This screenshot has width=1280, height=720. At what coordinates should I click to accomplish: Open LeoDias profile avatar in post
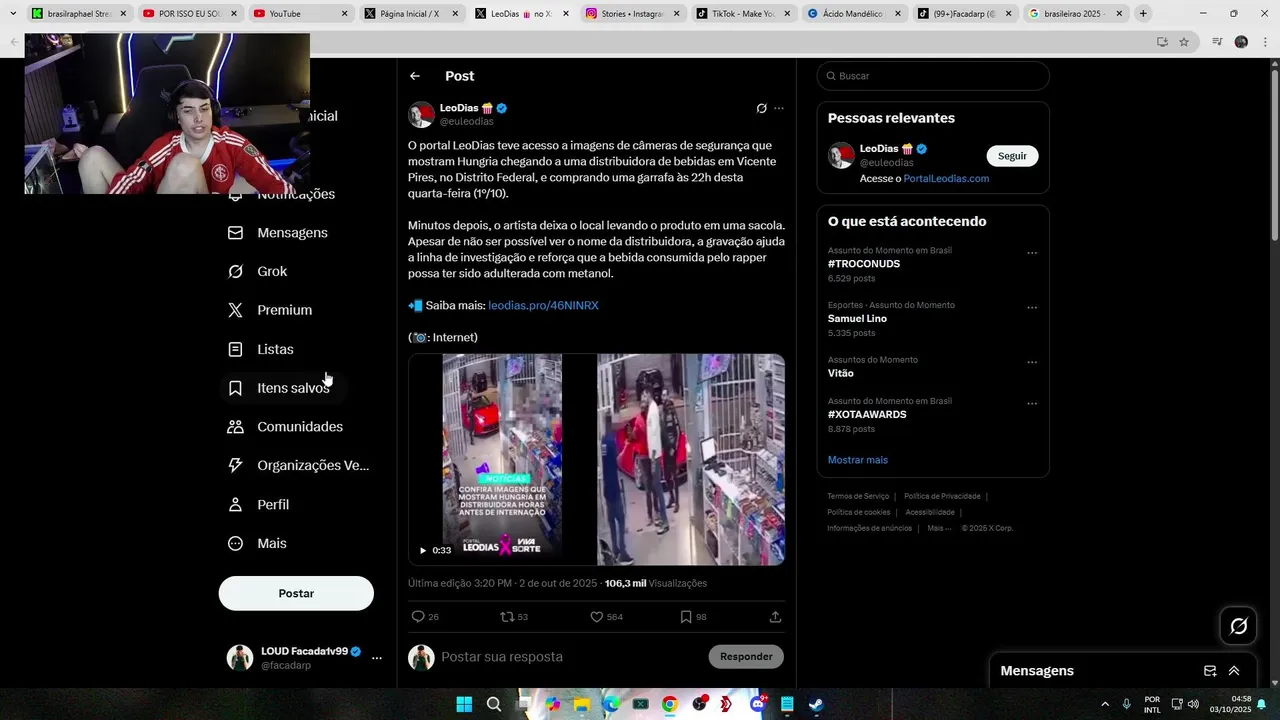point(421,115)
